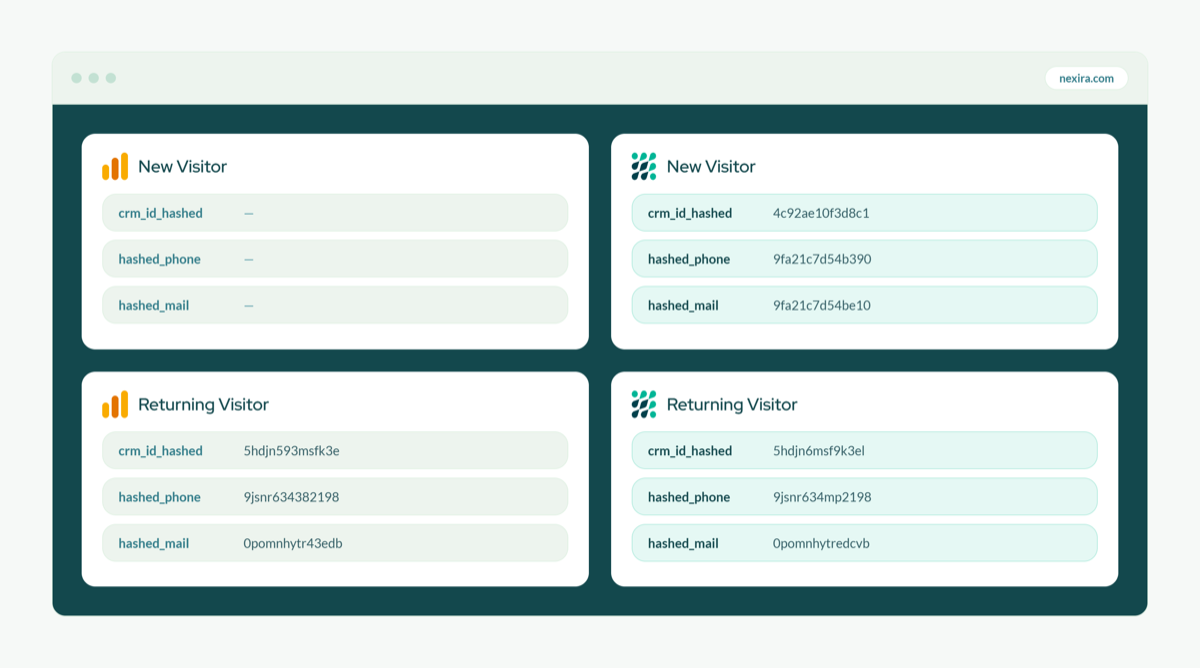This screenshot has width=1200, height=668.
Task: Click Returning Visitor title in the green-logo card
Action: (732, 404)
